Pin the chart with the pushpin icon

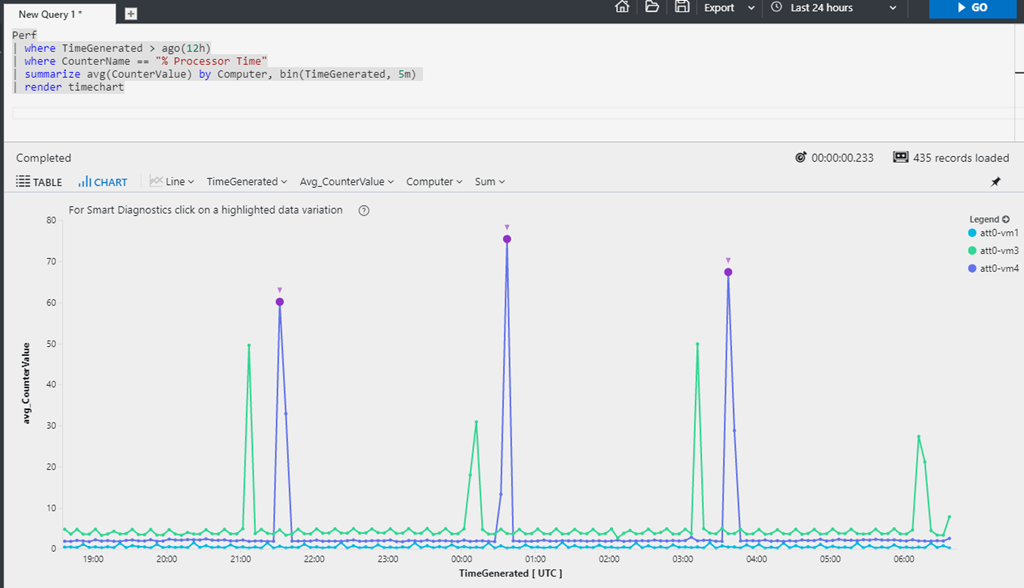pos(995,182)
